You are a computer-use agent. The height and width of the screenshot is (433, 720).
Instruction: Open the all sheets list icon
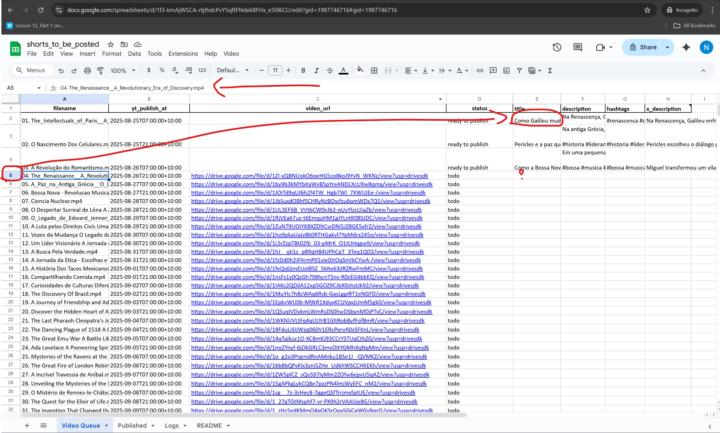(43, 426)
